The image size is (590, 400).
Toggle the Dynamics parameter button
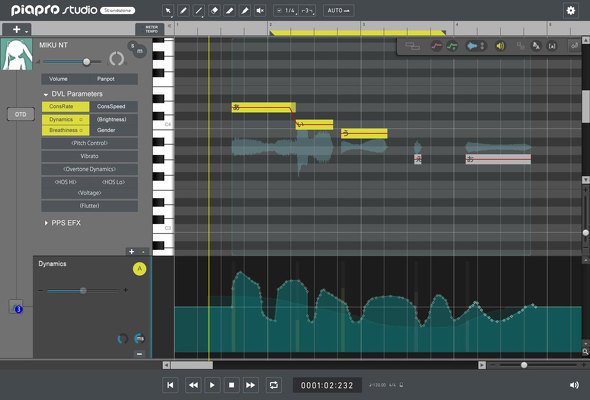65,120
